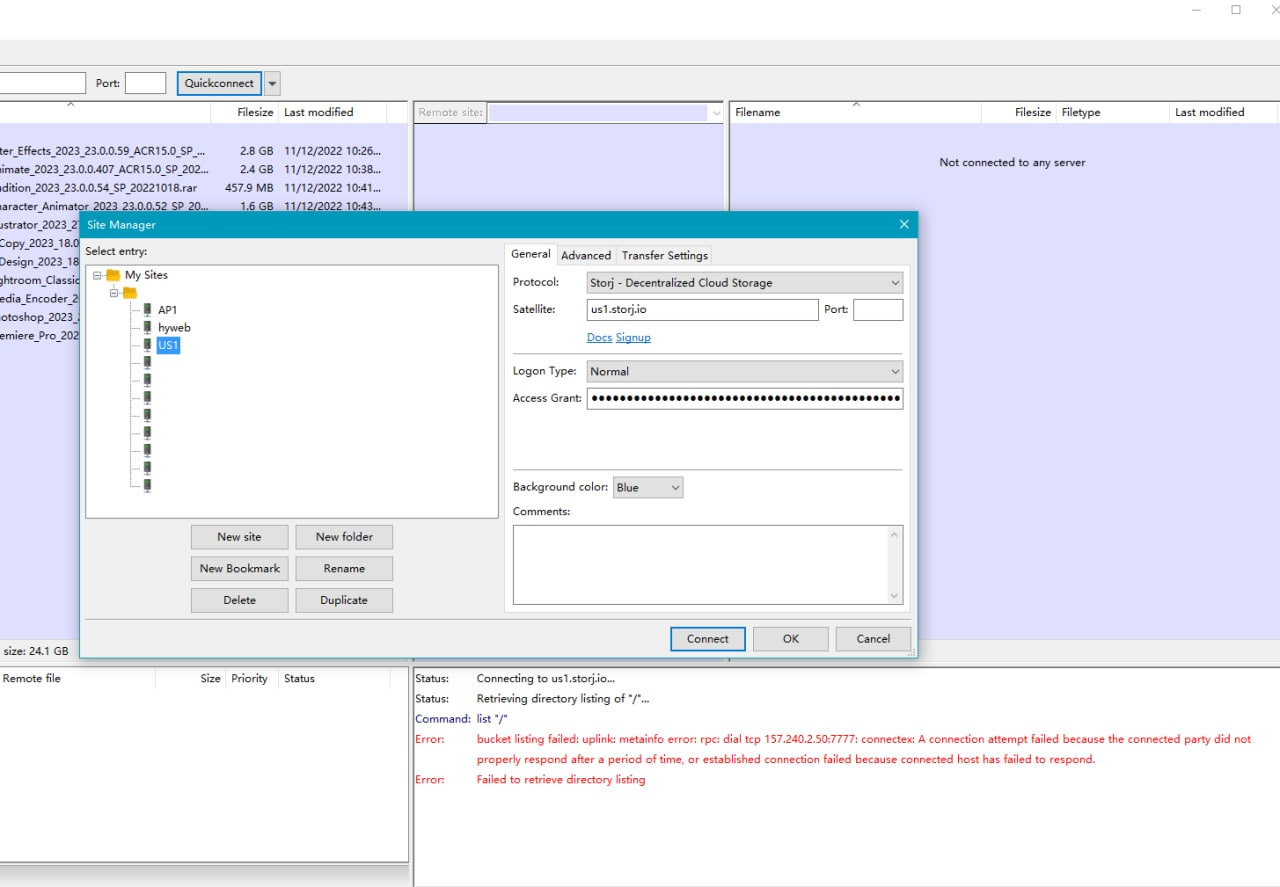Click the 1.6 GB file size cell
The height and width of the screenshot is (887, 1280).
point(256,206)
